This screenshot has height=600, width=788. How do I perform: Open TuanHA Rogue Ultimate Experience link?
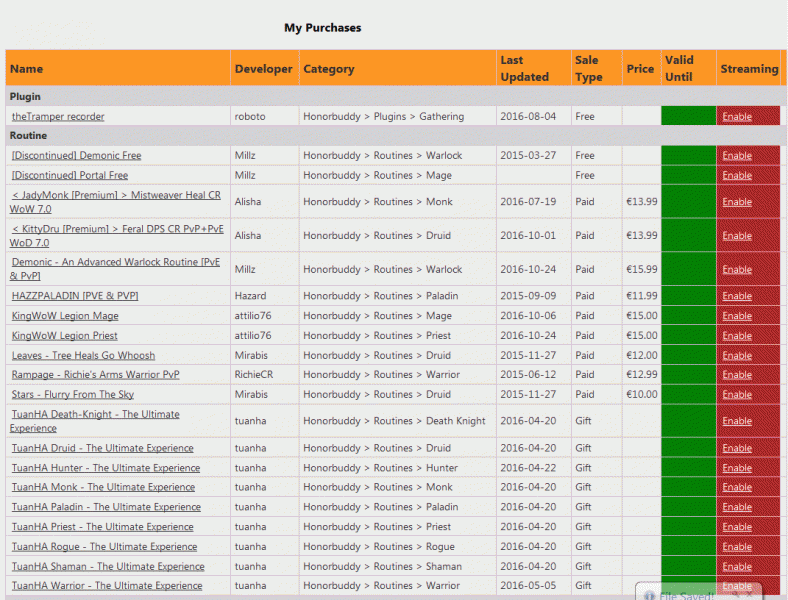[105, 546]
